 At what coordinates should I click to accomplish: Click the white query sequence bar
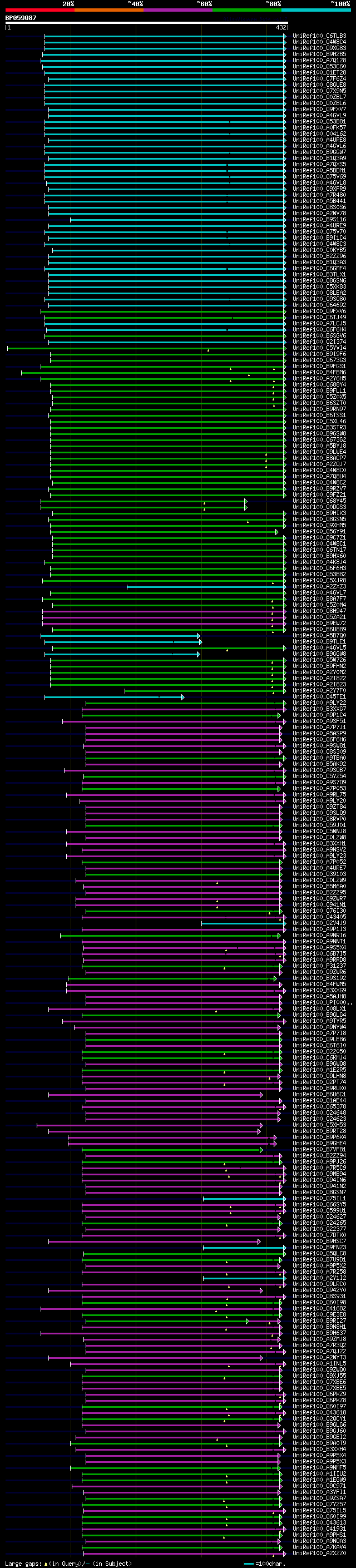tap(147, 22)
